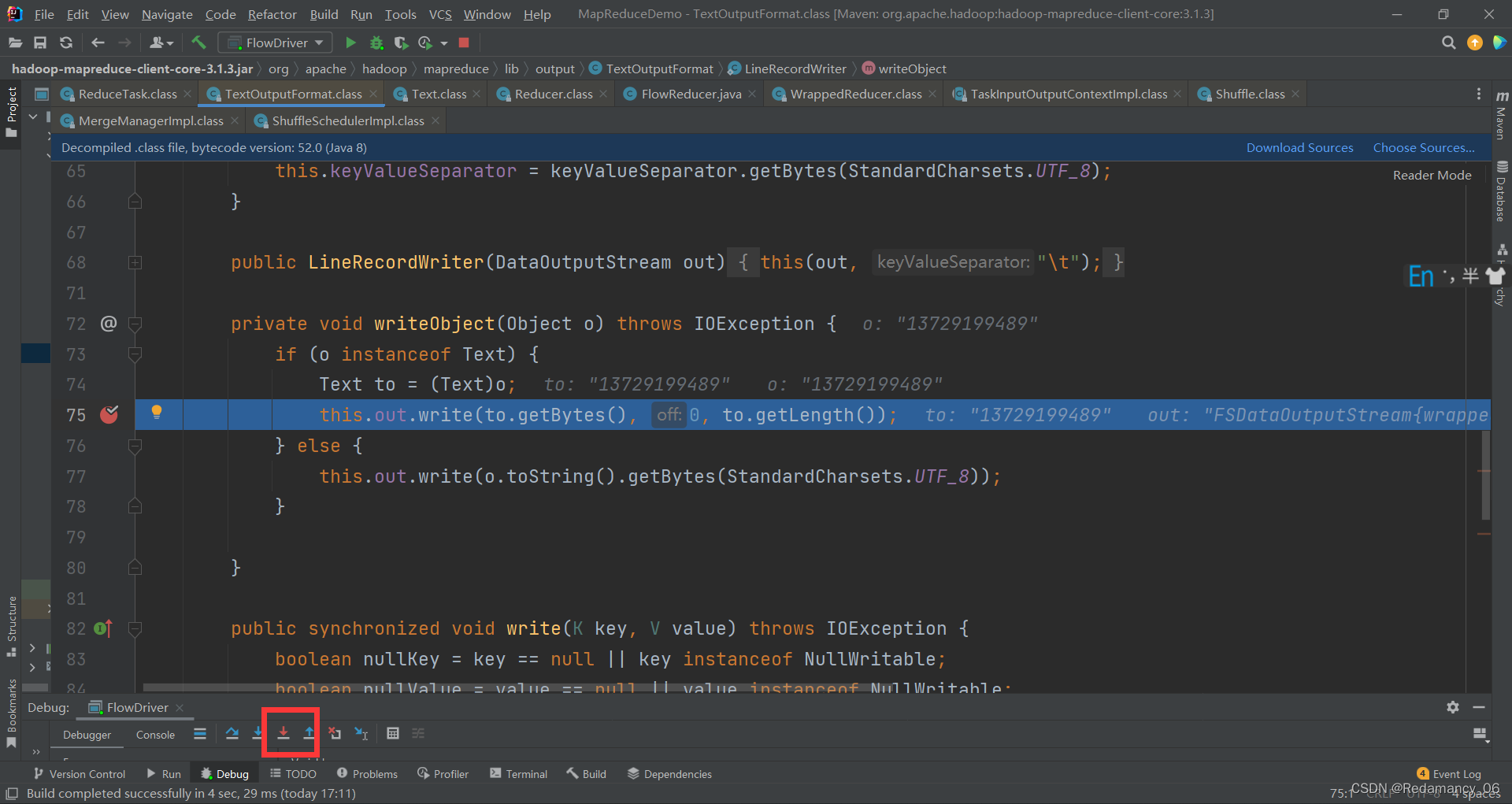1512x804 pixels.
Task: Switch to ReduceTask.class tab
Action: [x=127, y=94]
